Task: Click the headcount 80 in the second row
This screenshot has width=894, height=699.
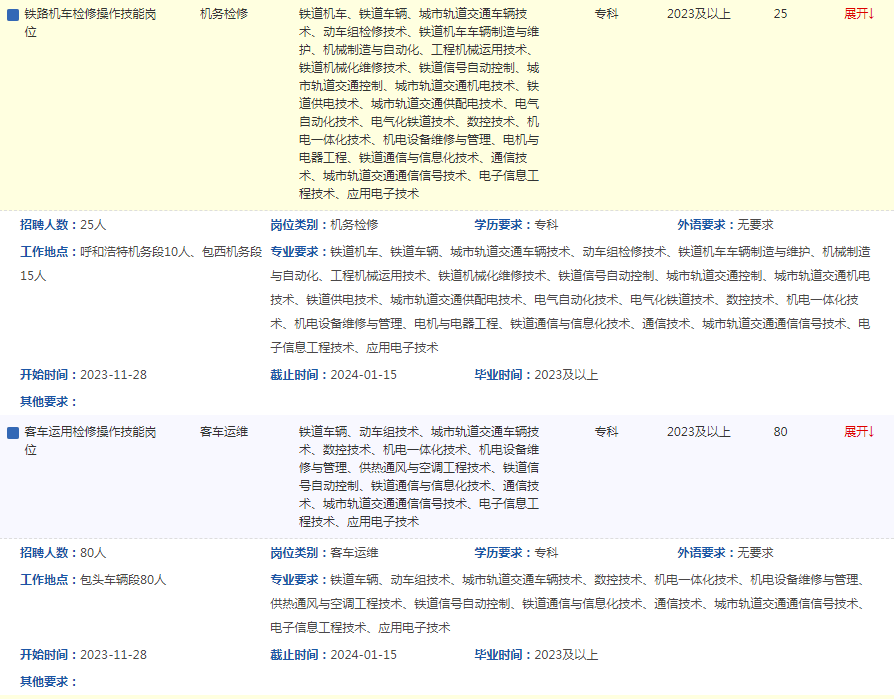Action: click(x=780, y=432)
